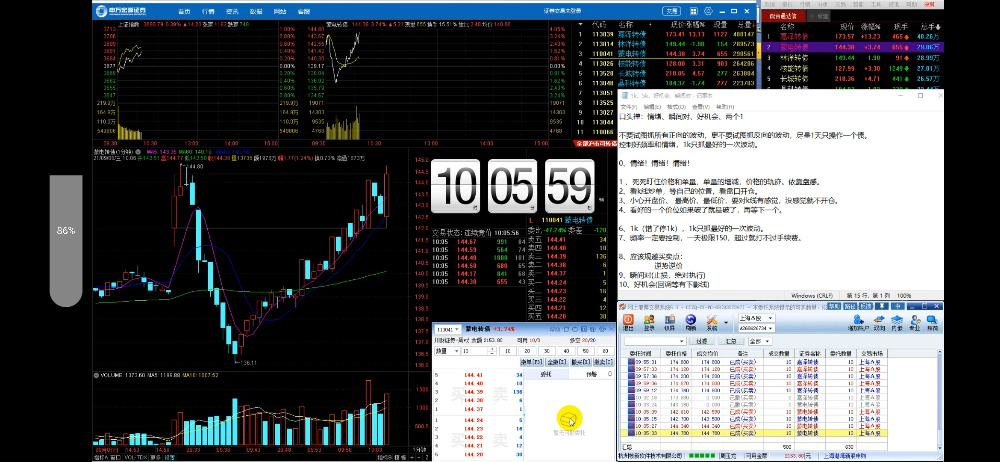This screenshot has height=462, width=1000.
Task: Click the 全撤[Z] cancel-all button
Action: (557, 362)
